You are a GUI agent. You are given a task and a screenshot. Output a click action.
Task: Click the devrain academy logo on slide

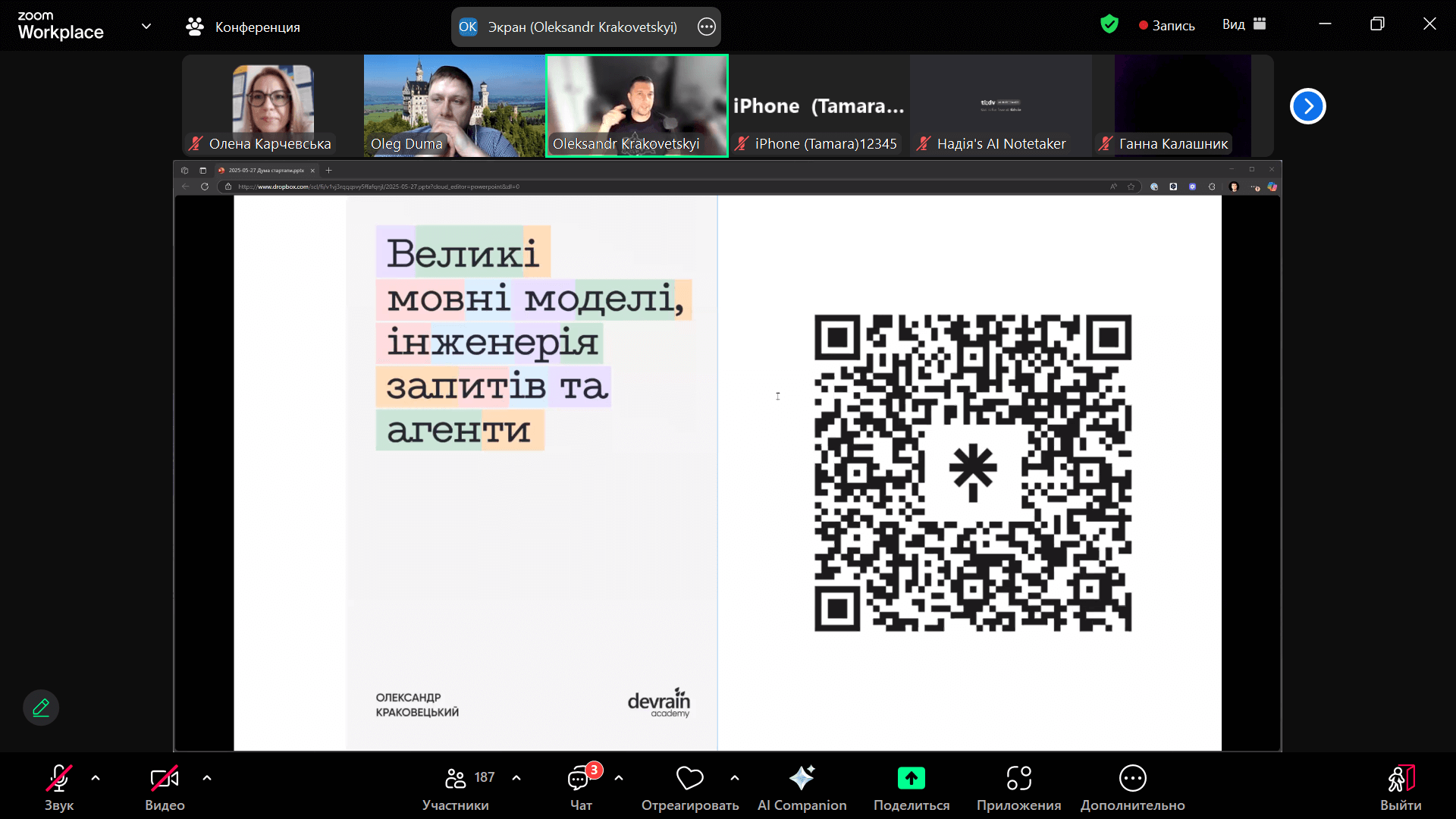(x=659, y=702)
